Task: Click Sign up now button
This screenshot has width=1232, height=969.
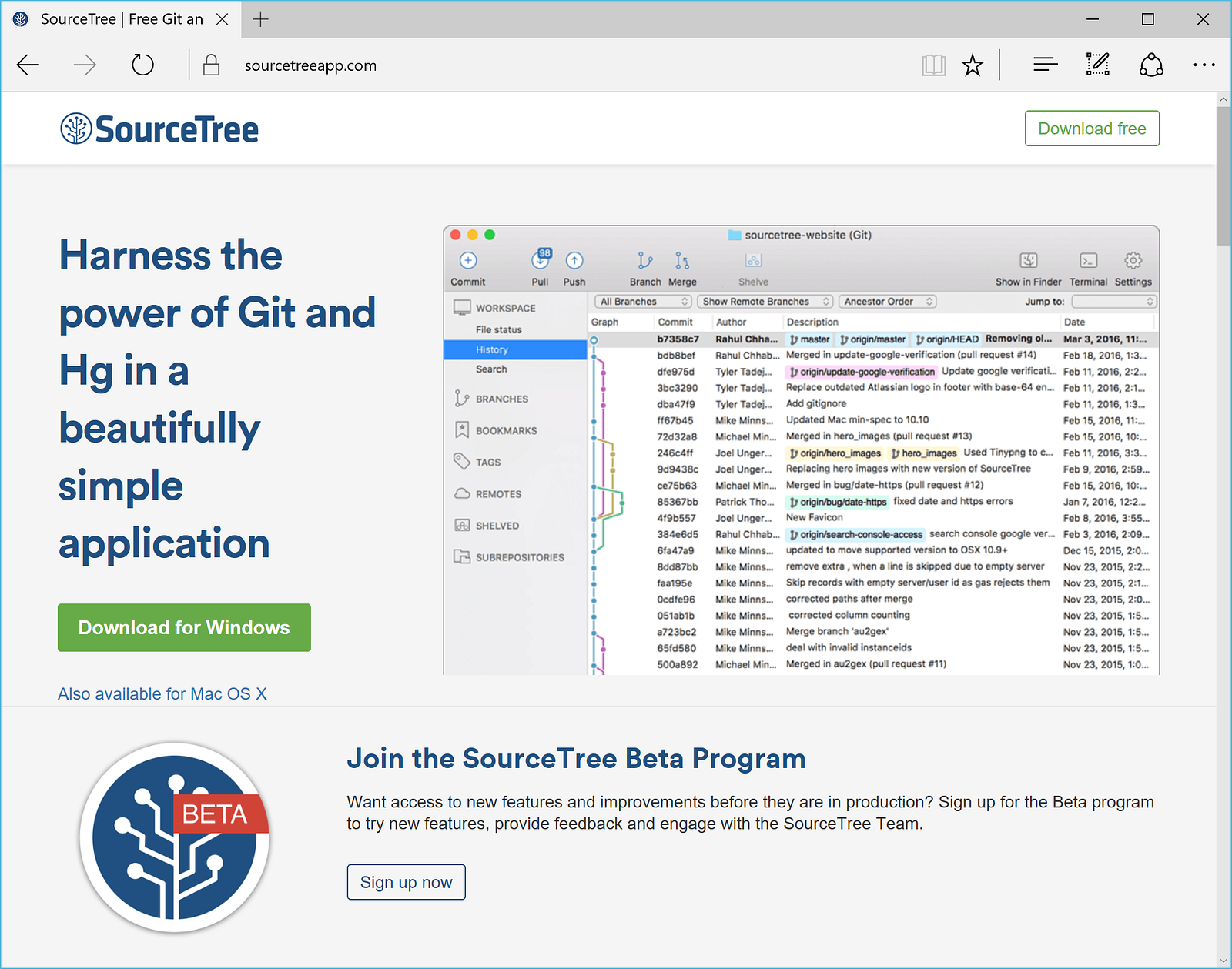Action: coord(406,882)
